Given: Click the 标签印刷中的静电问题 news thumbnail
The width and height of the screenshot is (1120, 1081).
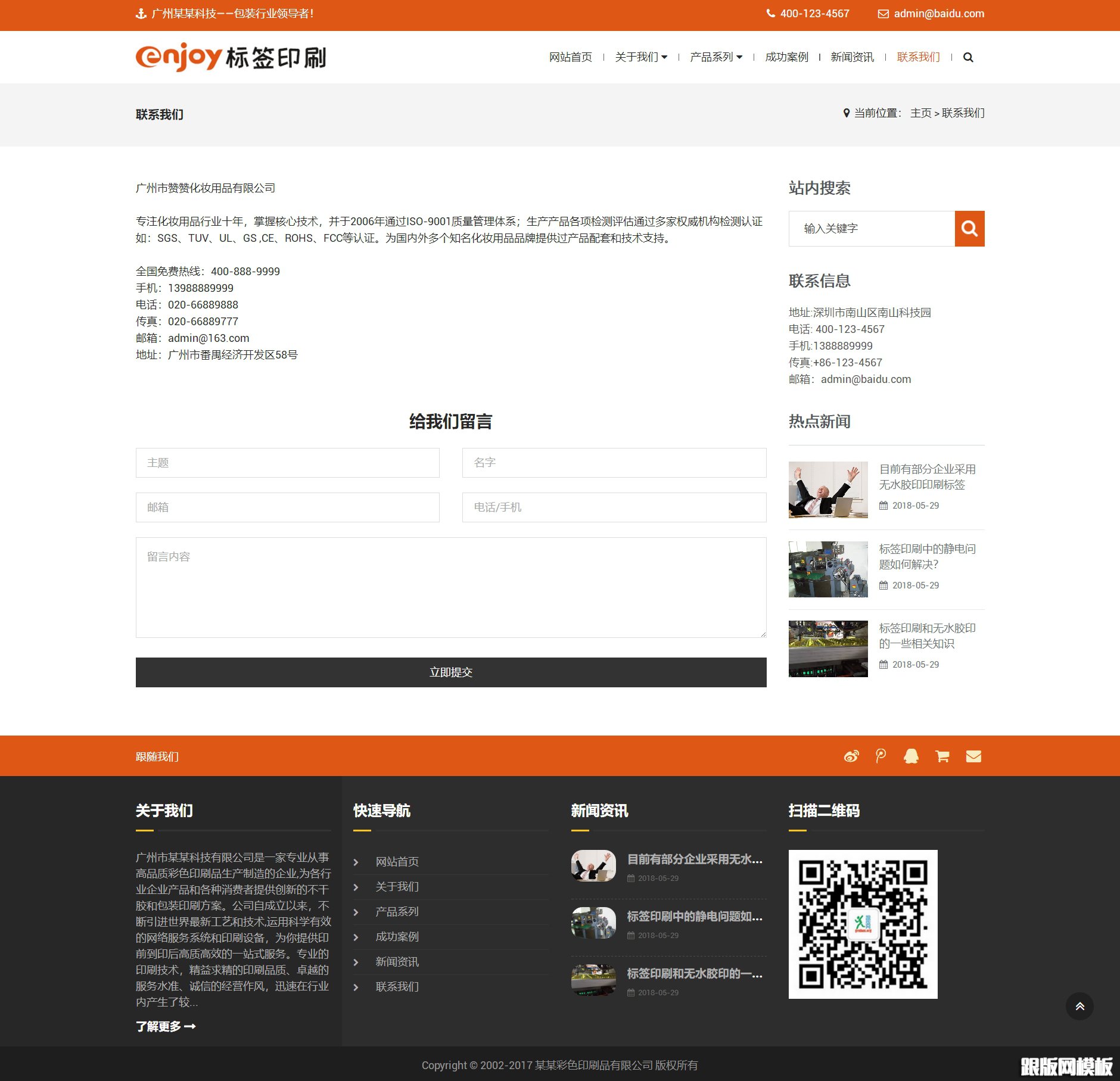Looking at the screenshot, I should pos(828,569).
